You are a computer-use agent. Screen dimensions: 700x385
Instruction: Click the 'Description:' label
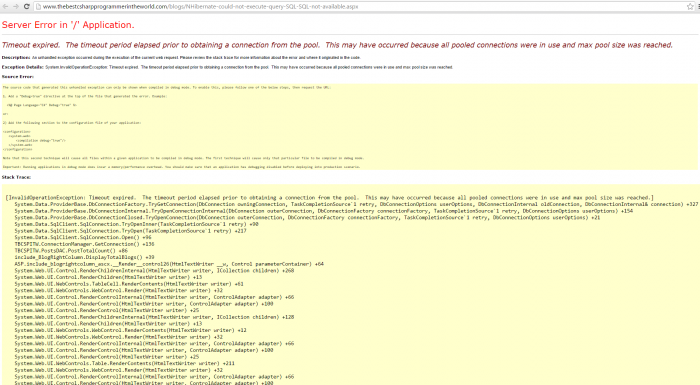coord(16,58)
